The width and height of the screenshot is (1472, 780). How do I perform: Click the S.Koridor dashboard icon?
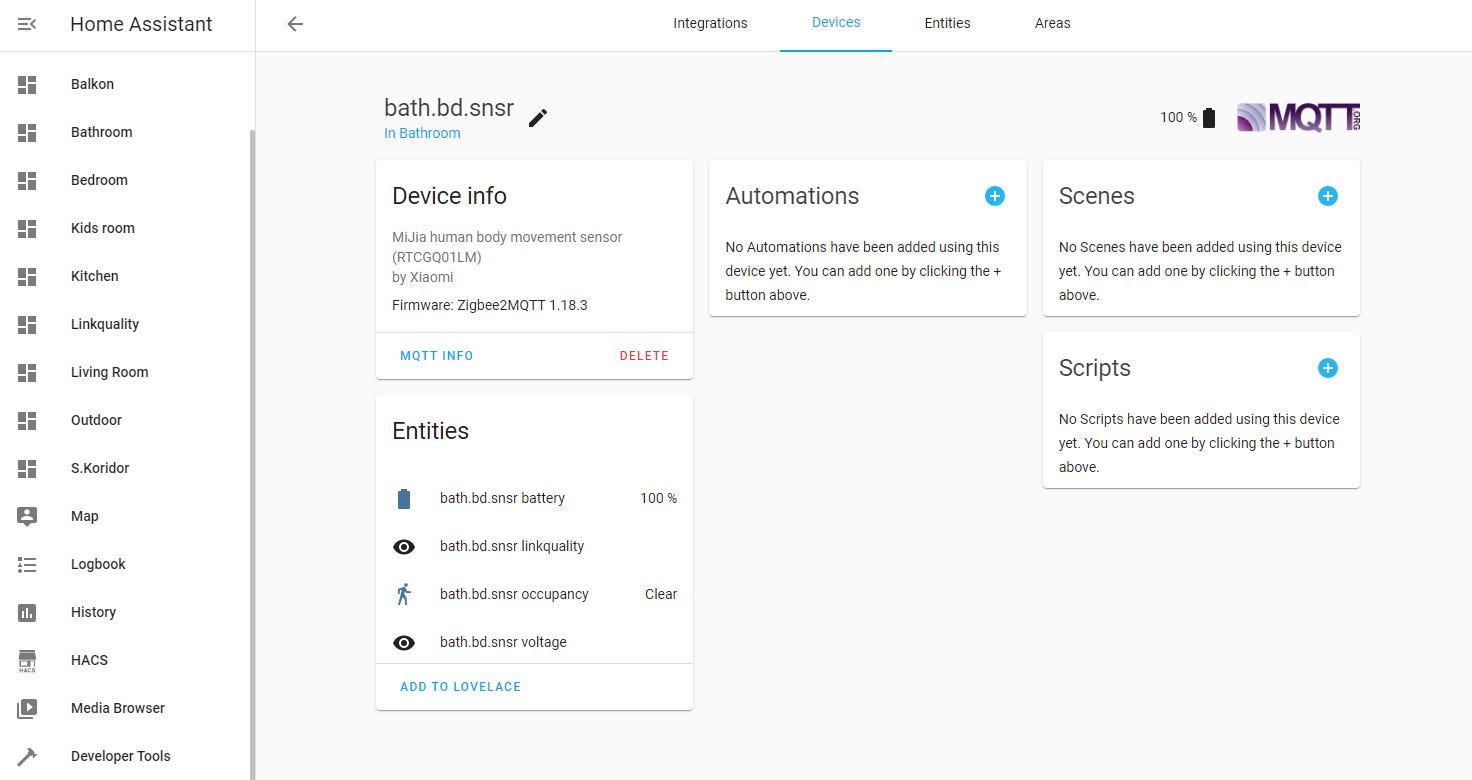point(27,468)
